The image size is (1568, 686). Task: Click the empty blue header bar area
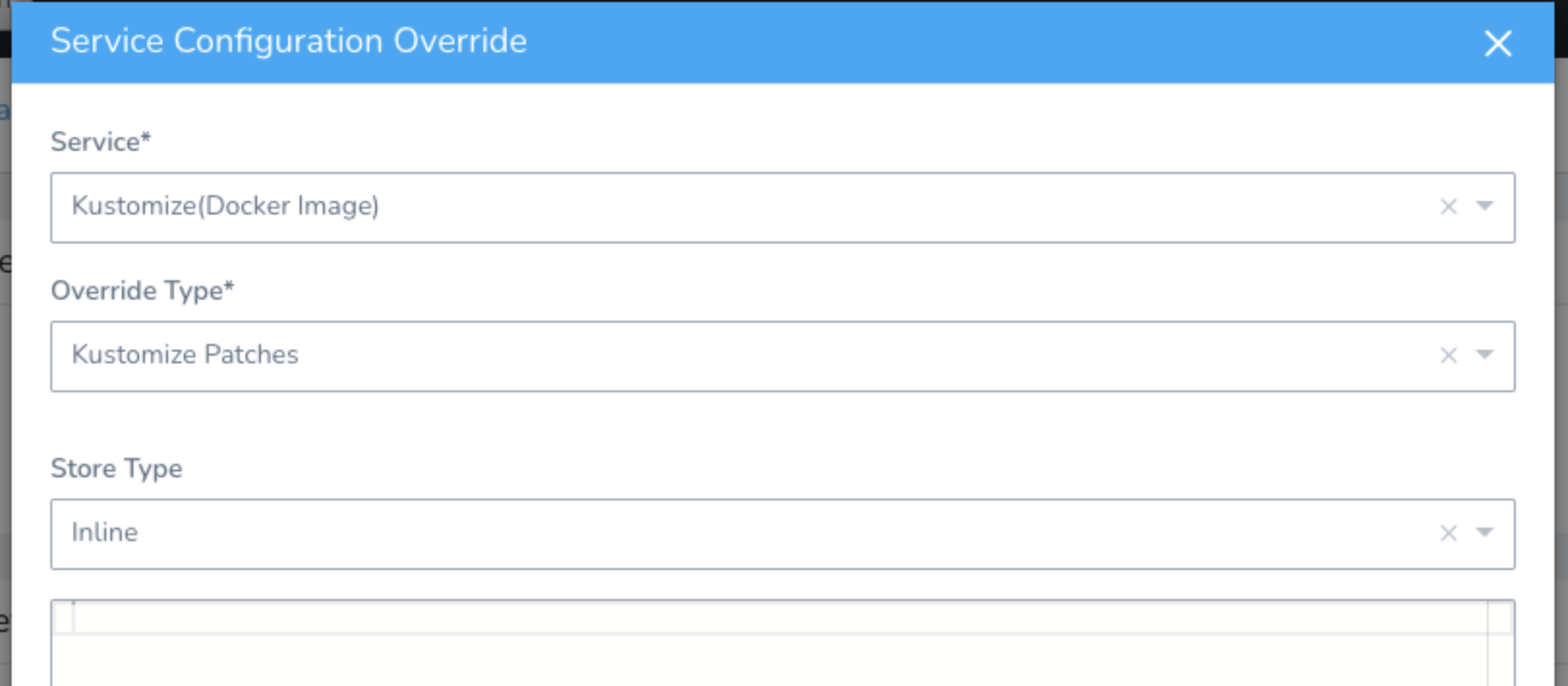(x=967, y=42)
